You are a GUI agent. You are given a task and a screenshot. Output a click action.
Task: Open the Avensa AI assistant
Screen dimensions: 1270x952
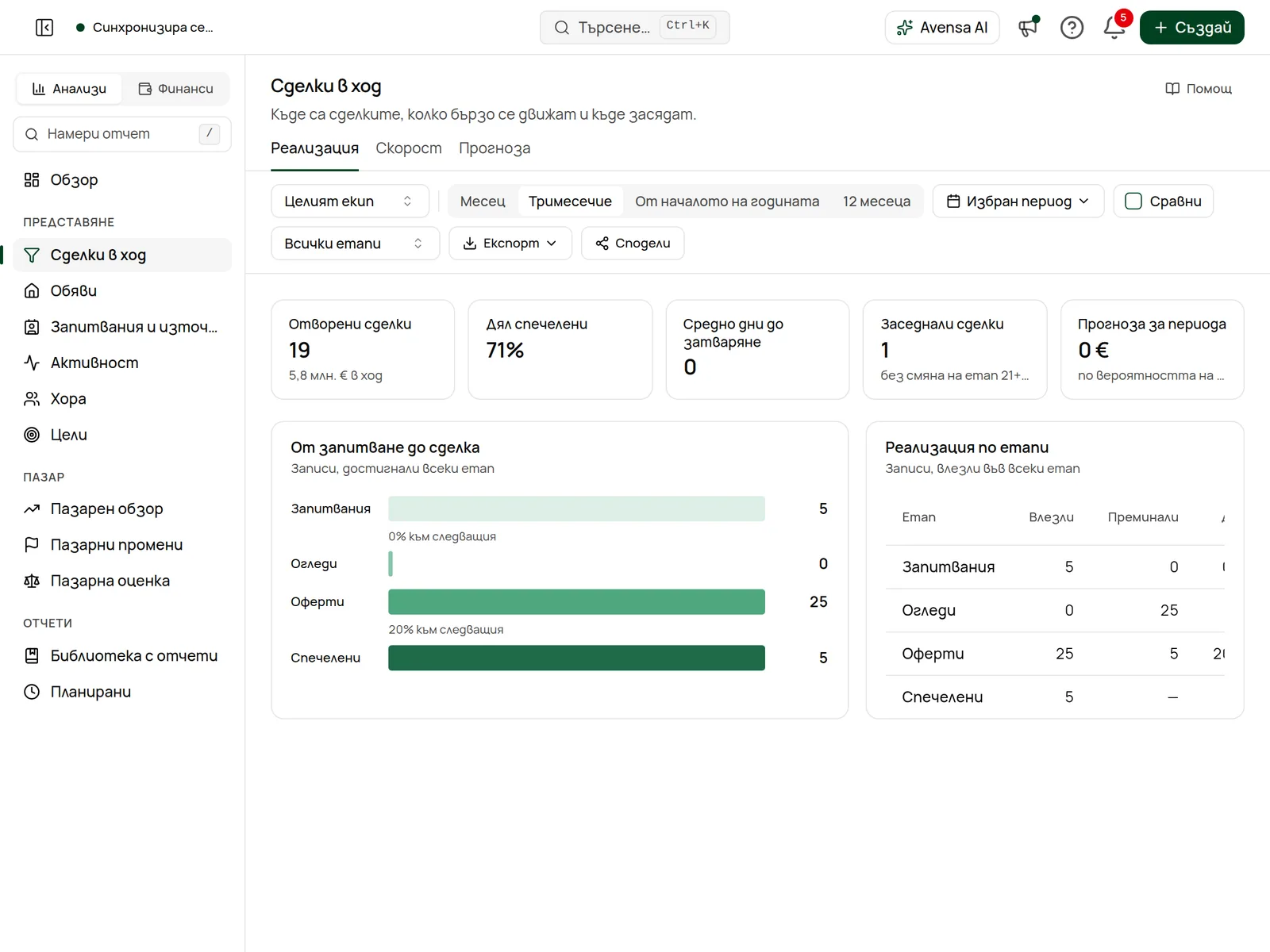click(942, 28)
